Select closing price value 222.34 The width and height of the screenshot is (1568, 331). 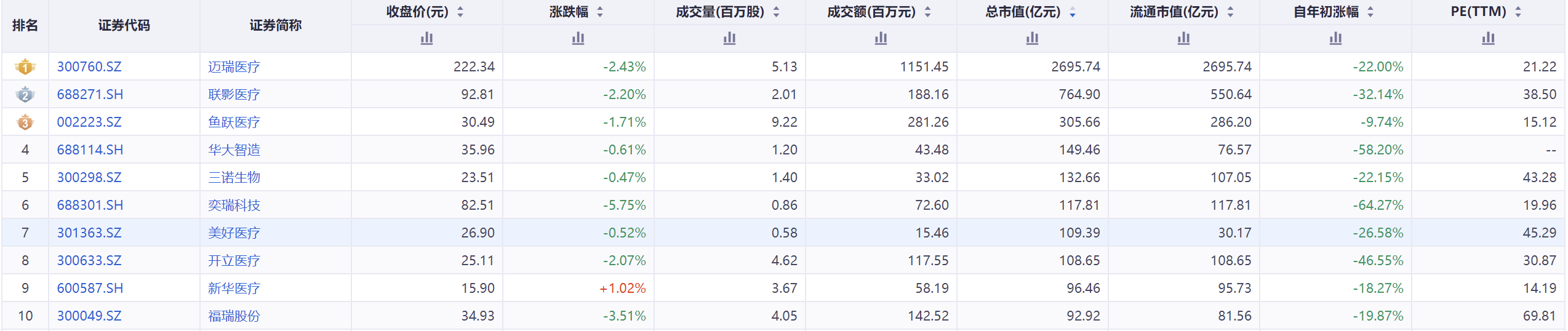(x=474, y=66)
